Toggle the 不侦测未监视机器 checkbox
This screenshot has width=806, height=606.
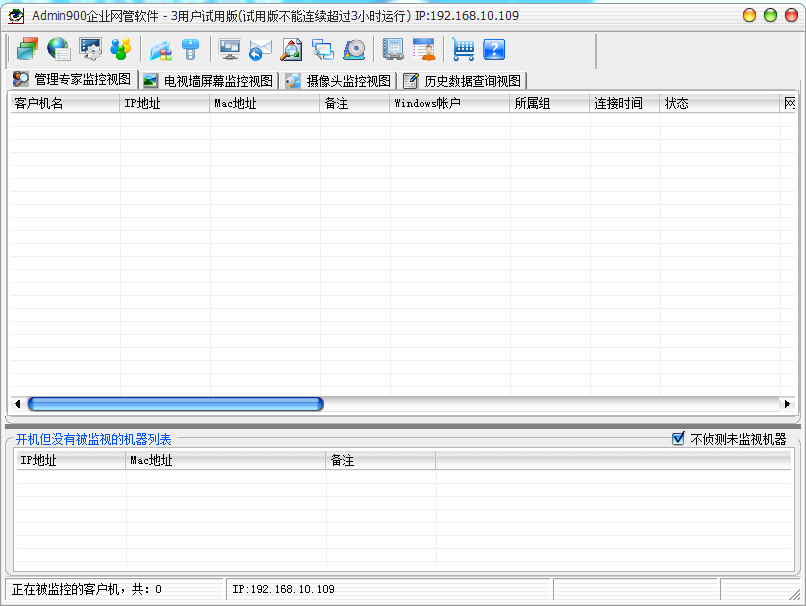click(x=678, y=439)
